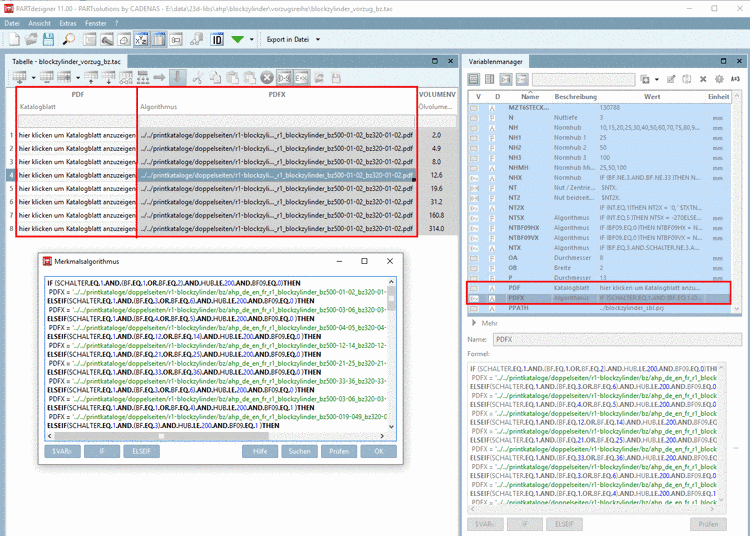Screen dimensions: 750x536
Task: Open dropdown arrow next to green triangle
Action: pyautogui.click(x=252, y=40)
